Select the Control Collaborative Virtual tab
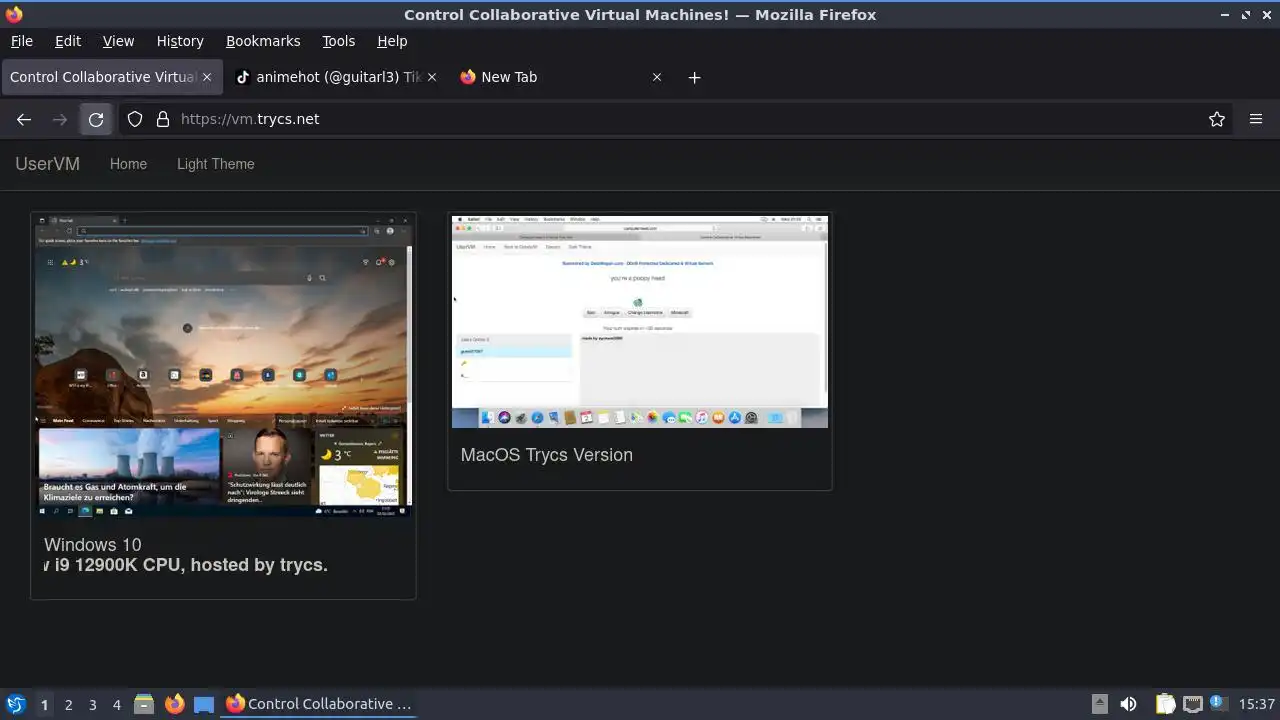This screenshot has width=1280, height=720. click(111, 77)
